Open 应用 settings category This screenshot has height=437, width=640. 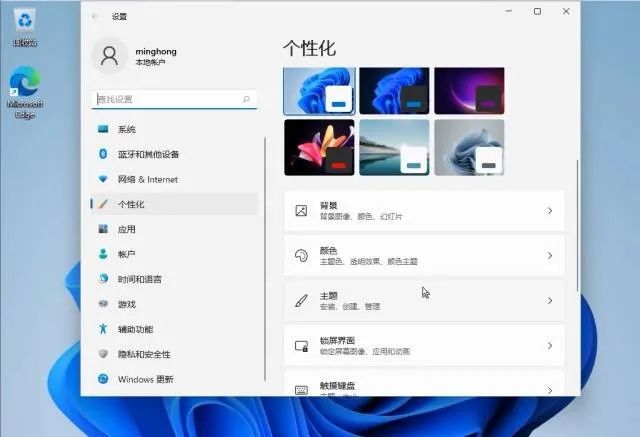pyautogui.click(x=175, y=229)
